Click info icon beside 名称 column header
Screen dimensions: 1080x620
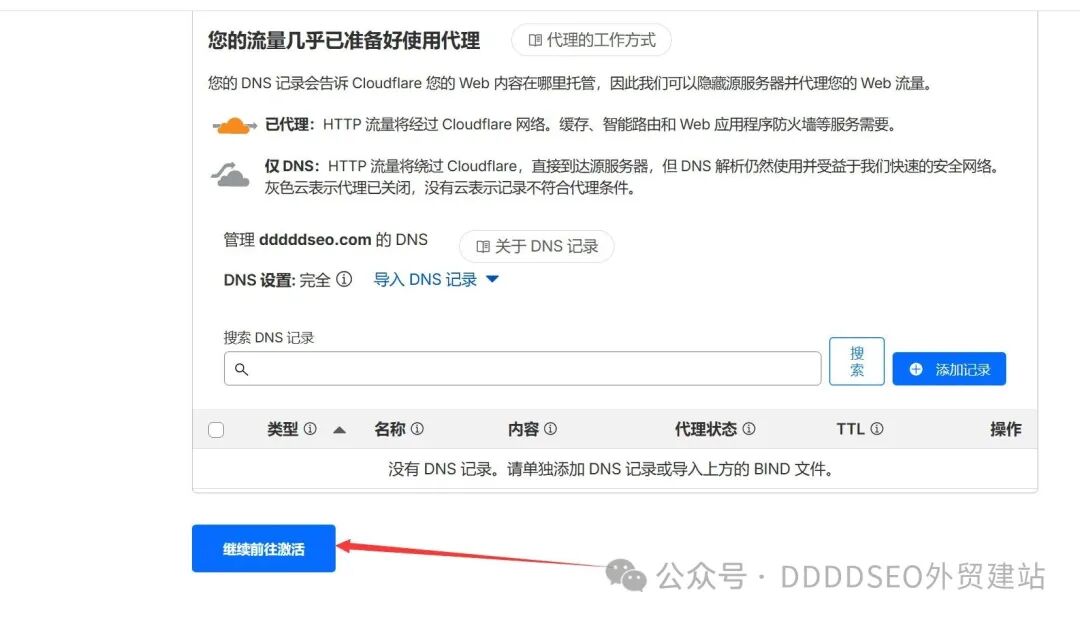[x=417, y=428]
